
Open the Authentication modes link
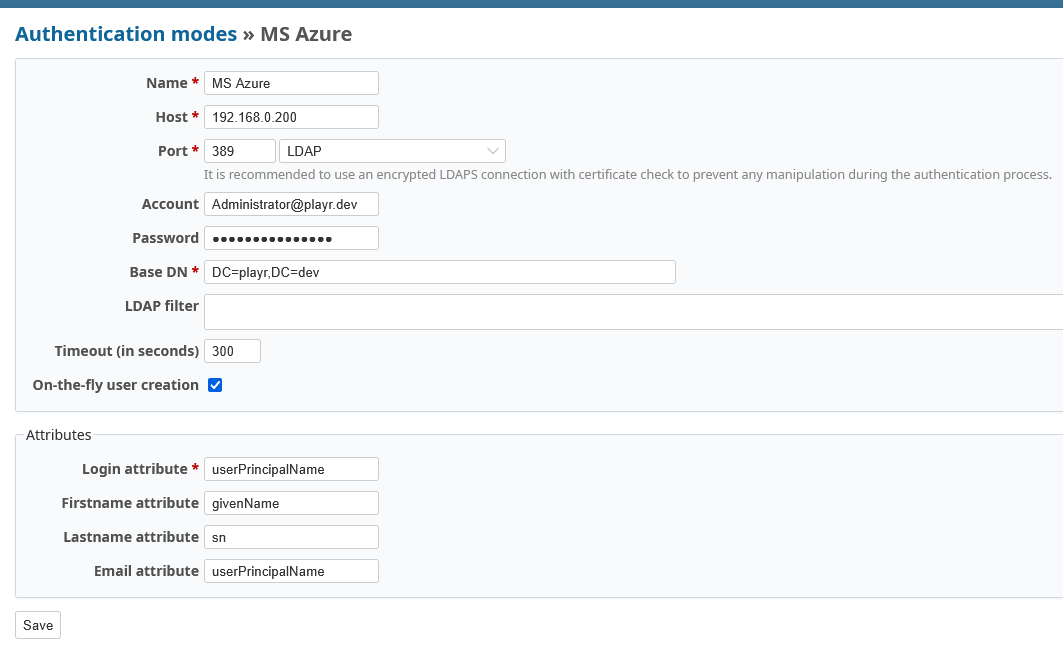coord(126,33)
